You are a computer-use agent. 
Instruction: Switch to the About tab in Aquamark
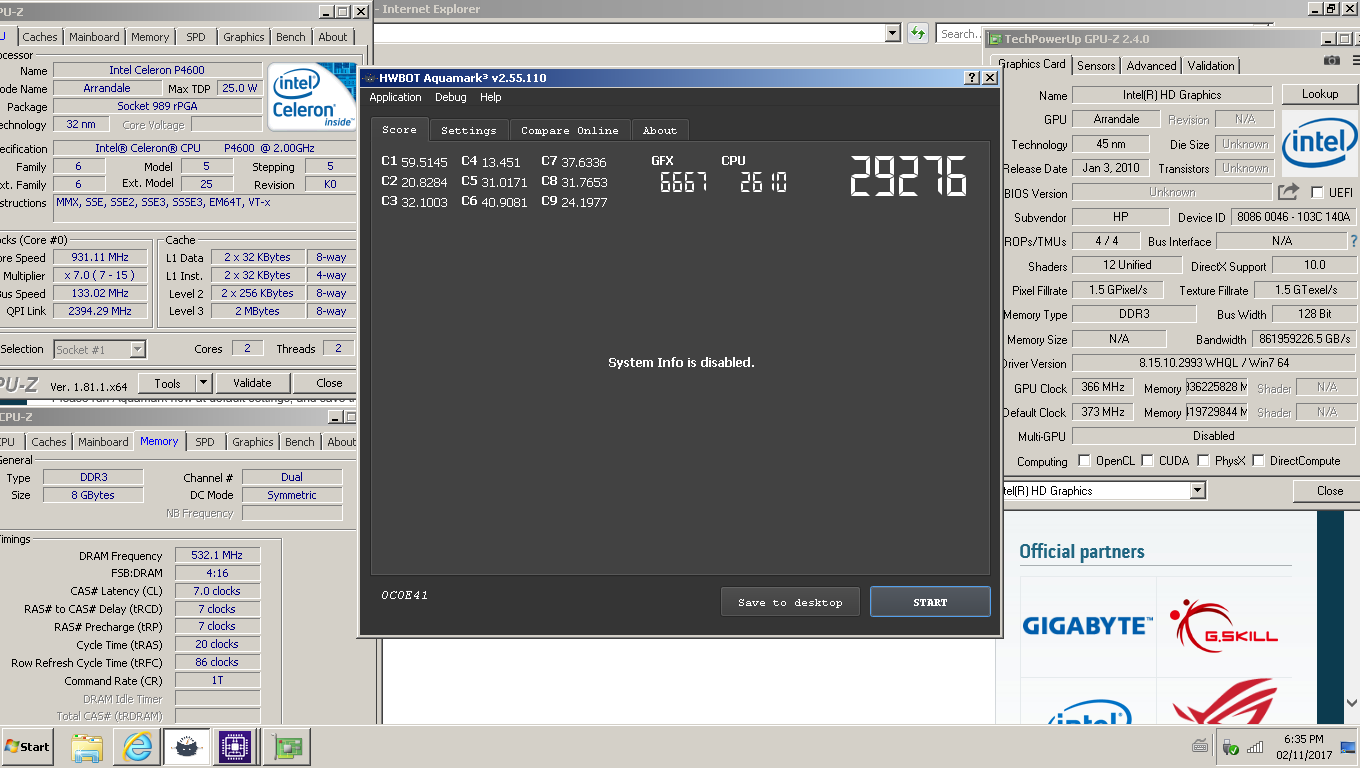point(660,130)
